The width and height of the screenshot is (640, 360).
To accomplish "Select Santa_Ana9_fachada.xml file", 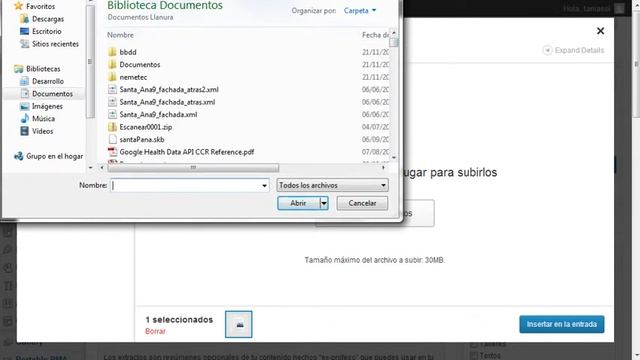I will [158, 114].
